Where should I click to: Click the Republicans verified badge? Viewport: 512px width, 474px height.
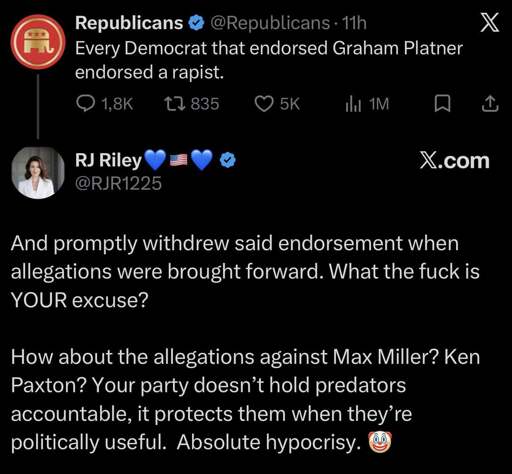196,23
